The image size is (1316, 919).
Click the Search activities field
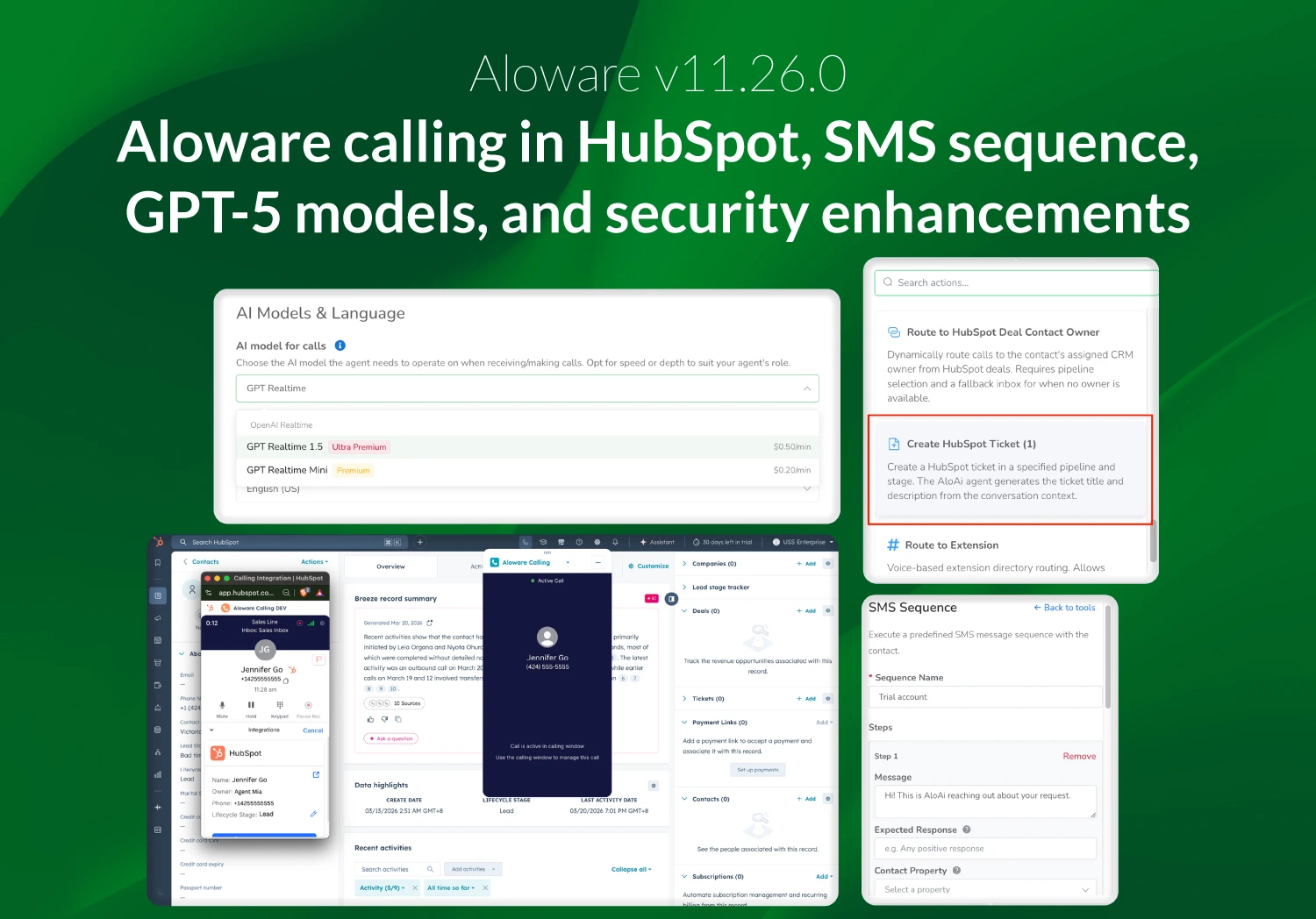pos(396,870)
